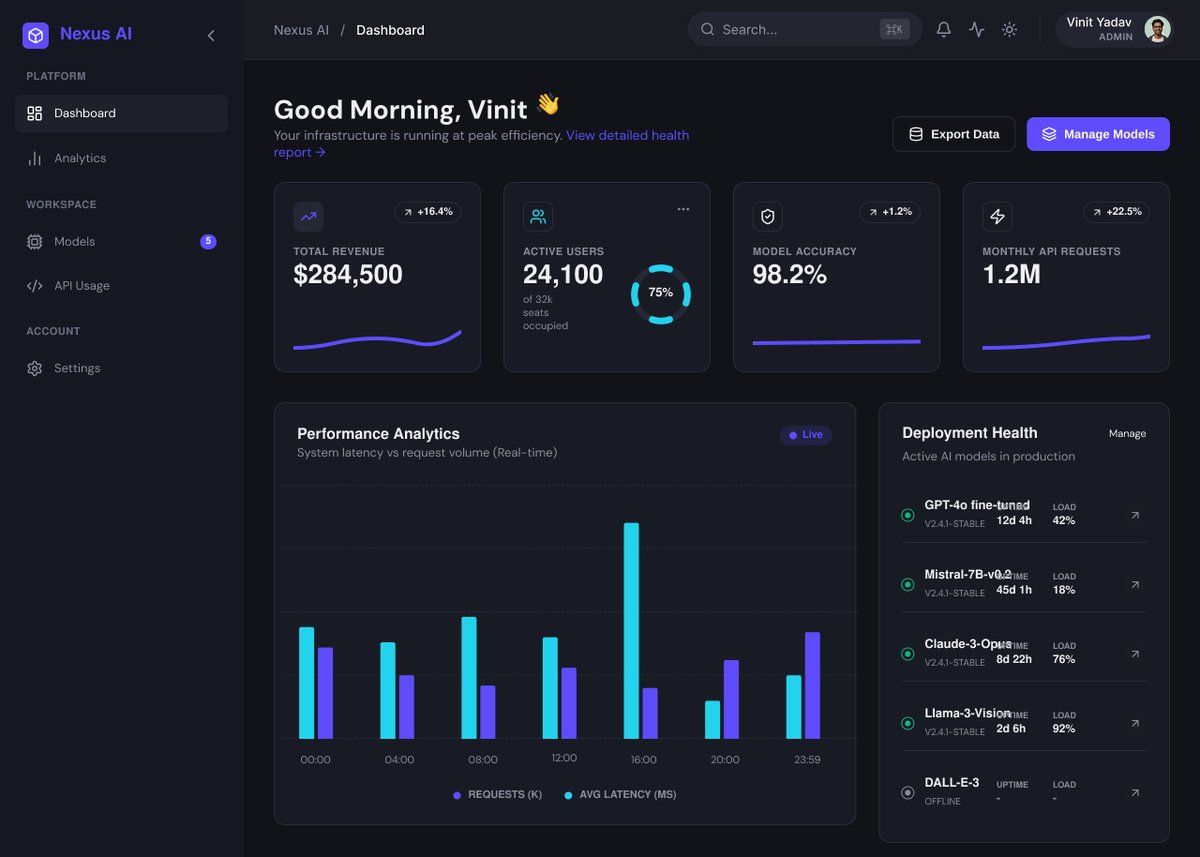Viewport: 1200px width, 857px height.
Task: Click the +22.5% API requests badge
Action: (x=1117, y=212)
